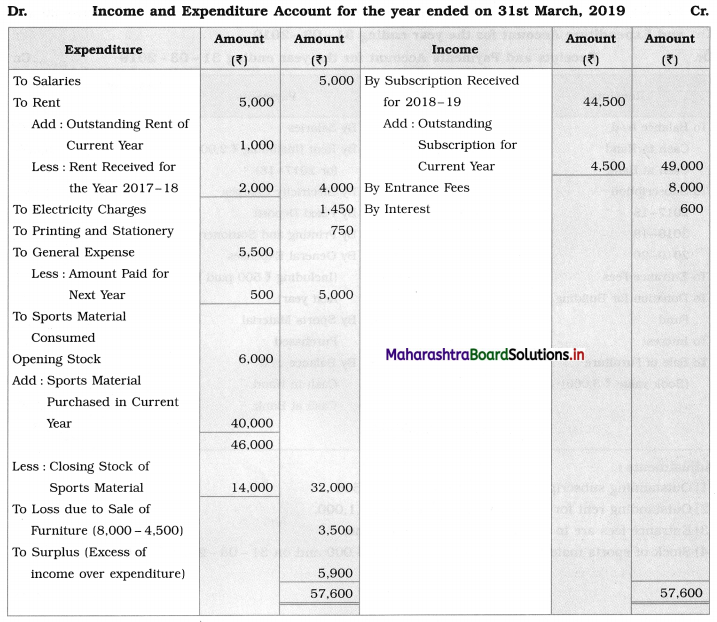
Task: Click the 'Cr.' label at top
Action: (x=699, y=11)
